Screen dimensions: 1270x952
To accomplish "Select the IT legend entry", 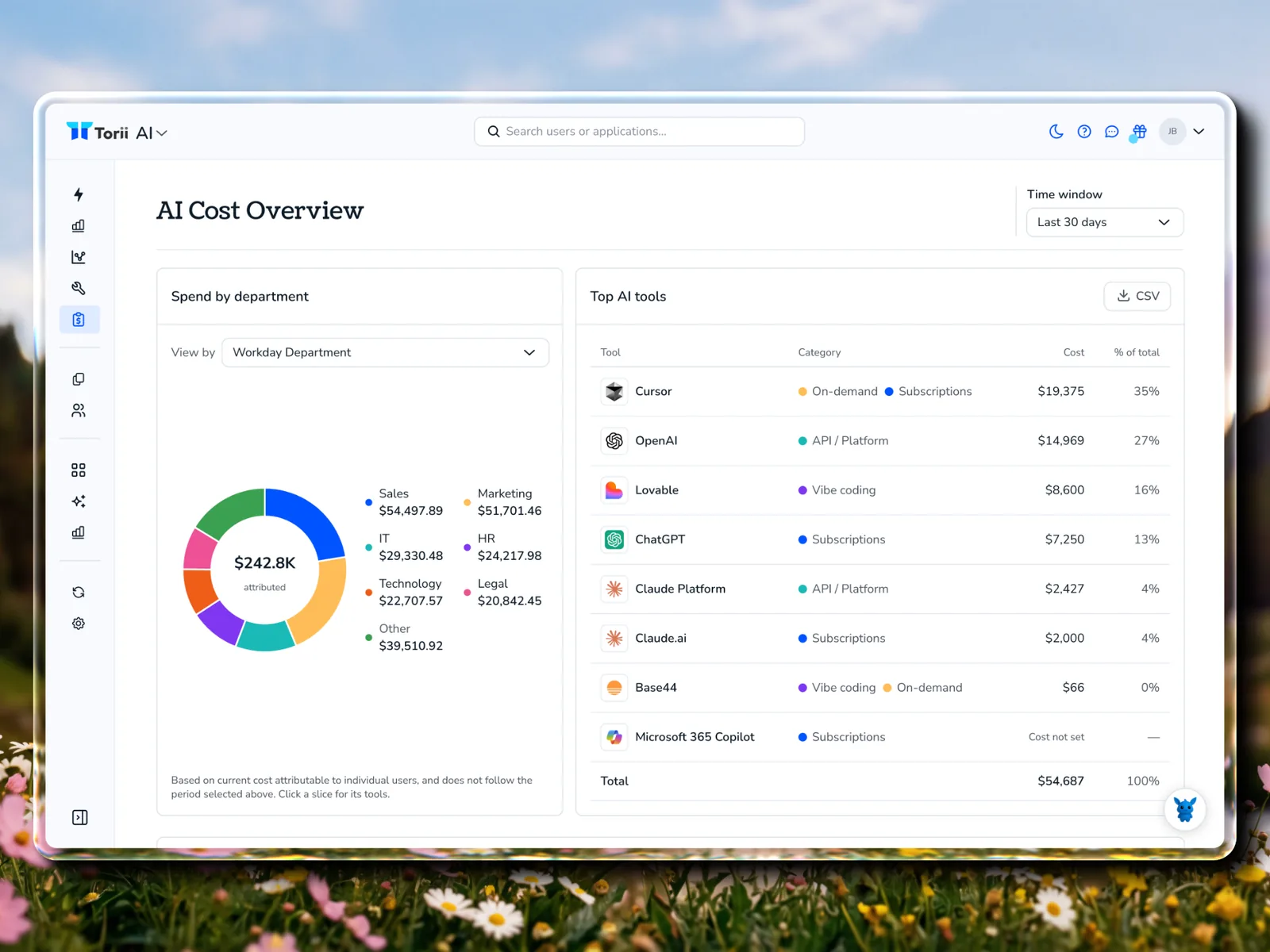I will (x=404, y=547).
